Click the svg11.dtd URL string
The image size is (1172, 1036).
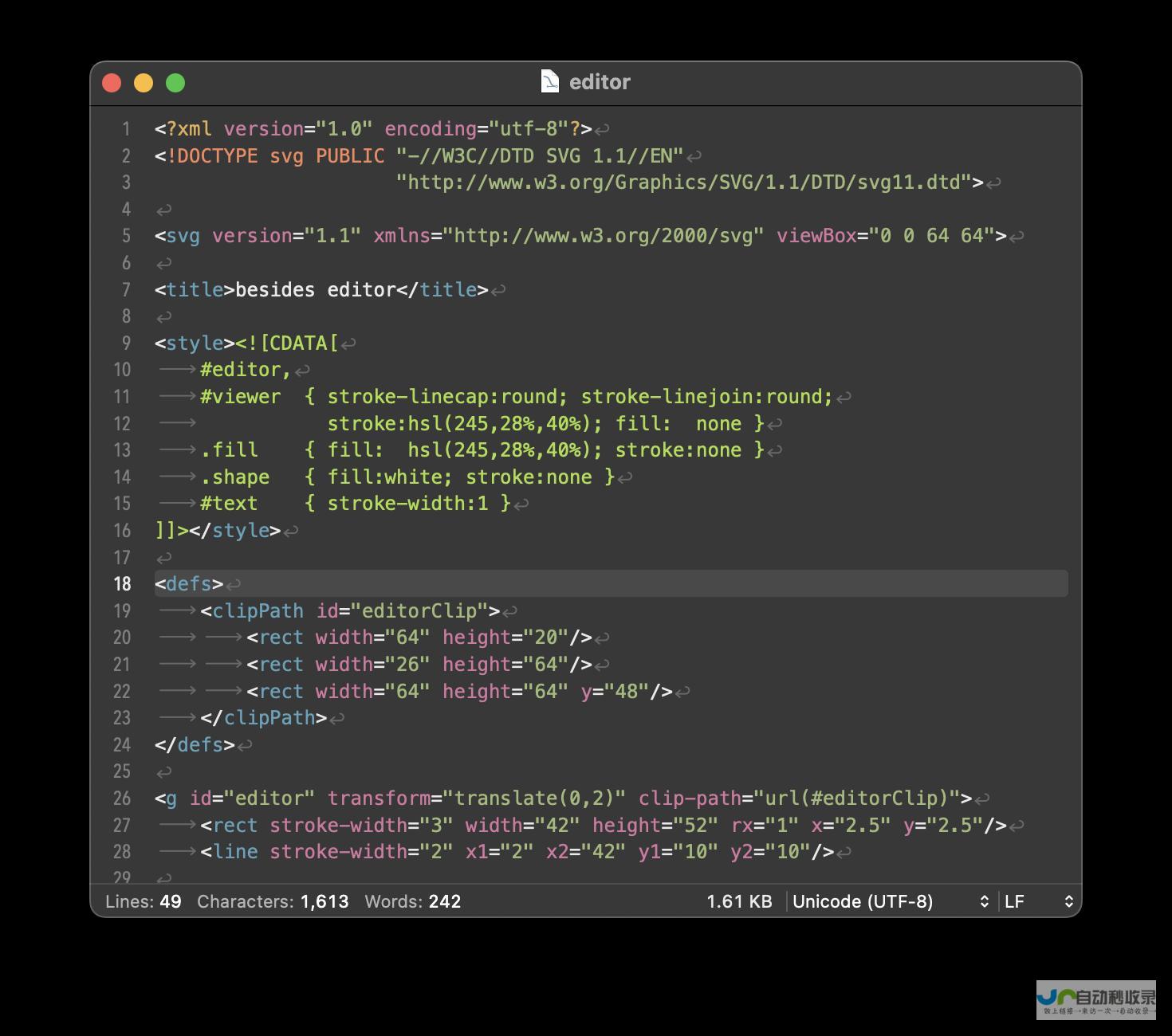click(x=683, y=182)
